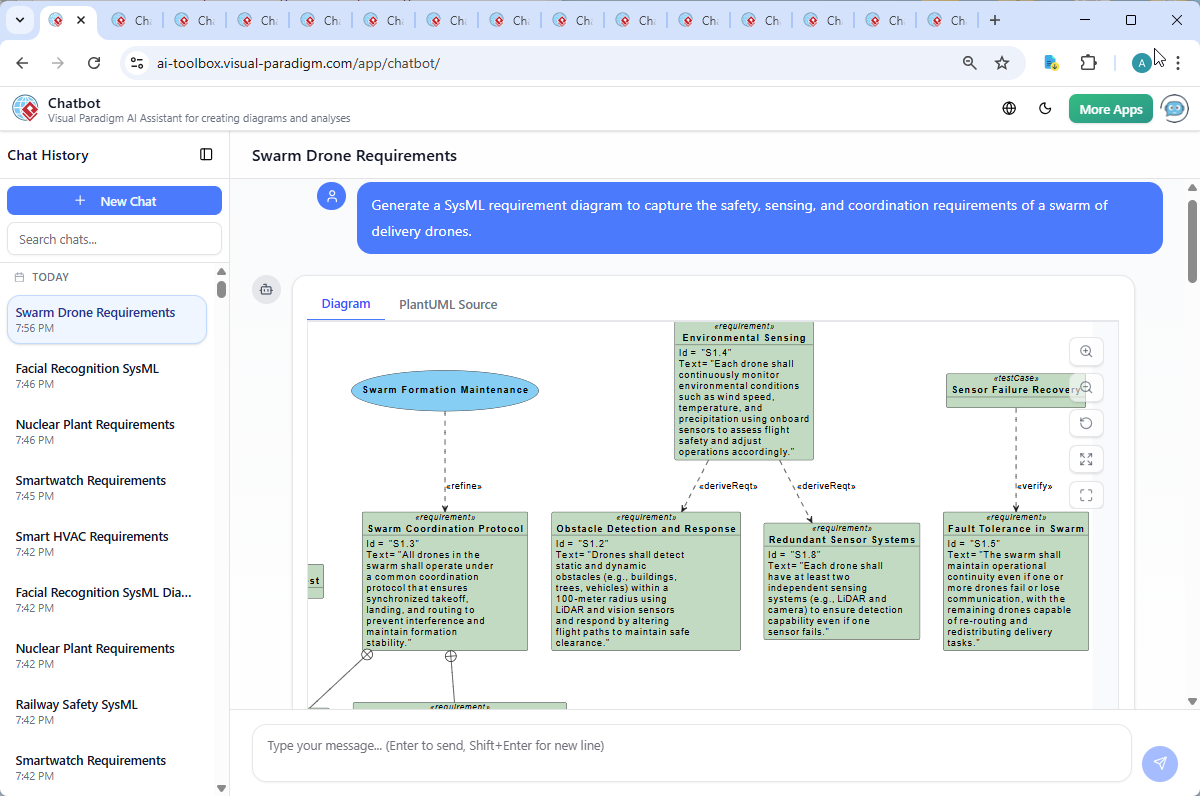Toggle dark mode with moon icon

click(x=1046, y=109)
